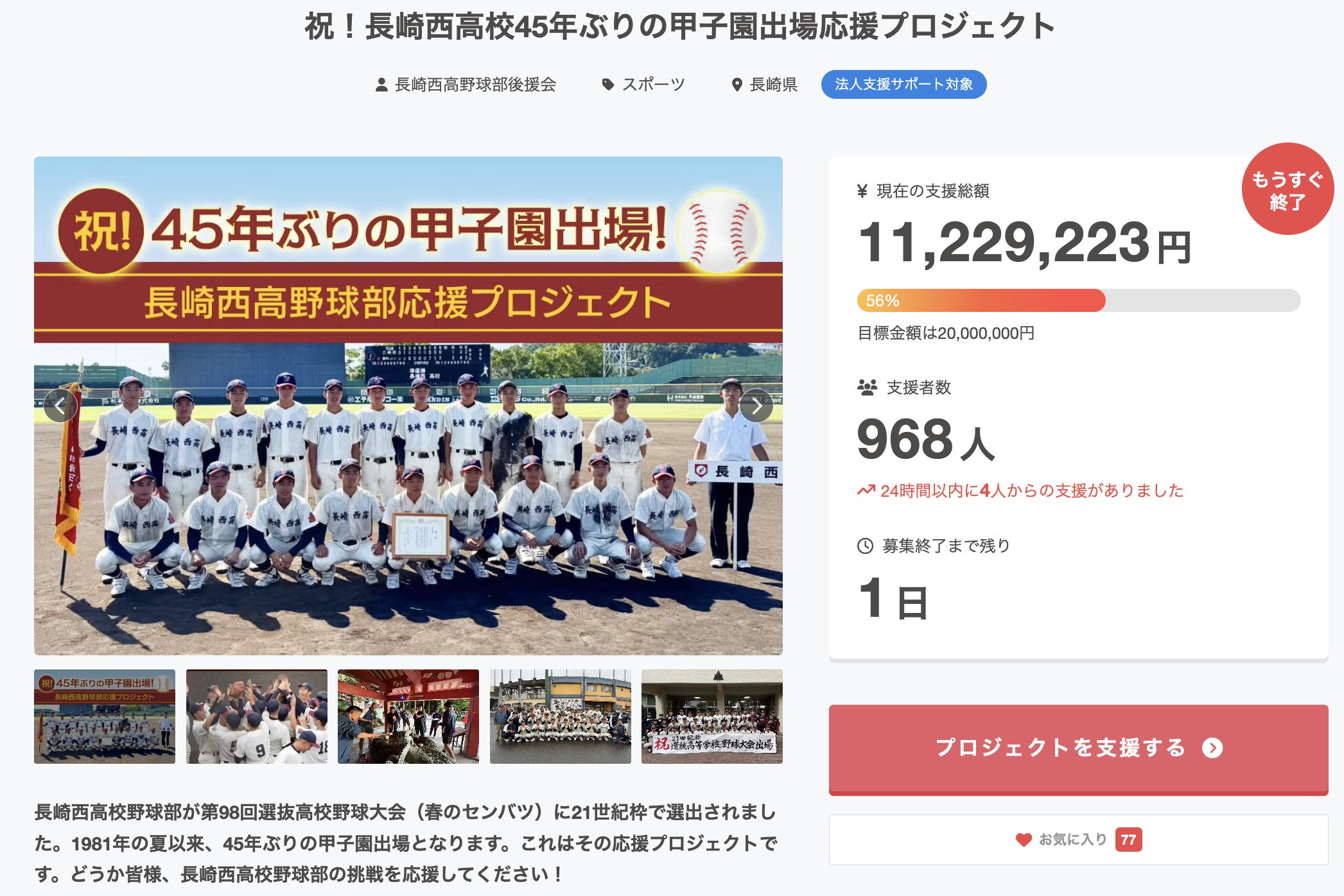
Task: Advance to the next carousel image
Action: tap(756, 406)
